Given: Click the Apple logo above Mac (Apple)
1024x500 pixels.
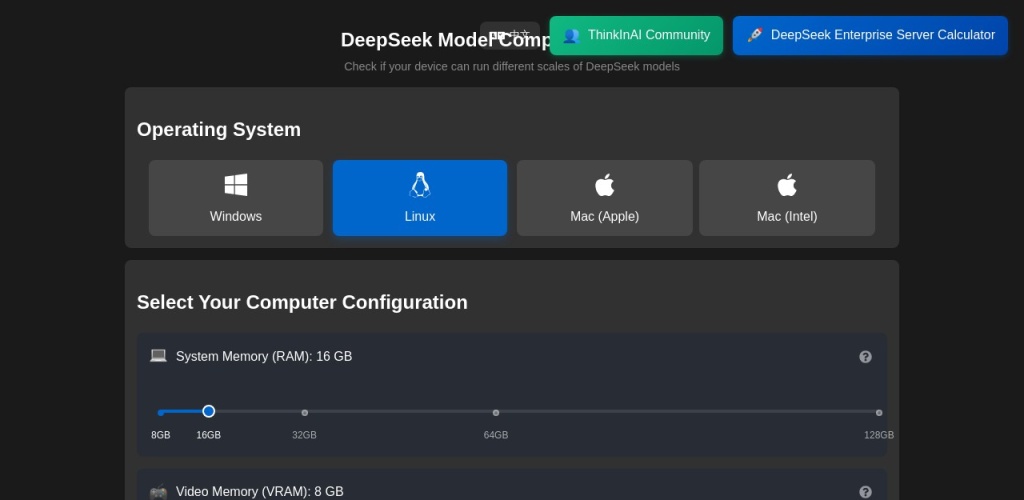Looking at the screenshot, I should coord(604,185).
